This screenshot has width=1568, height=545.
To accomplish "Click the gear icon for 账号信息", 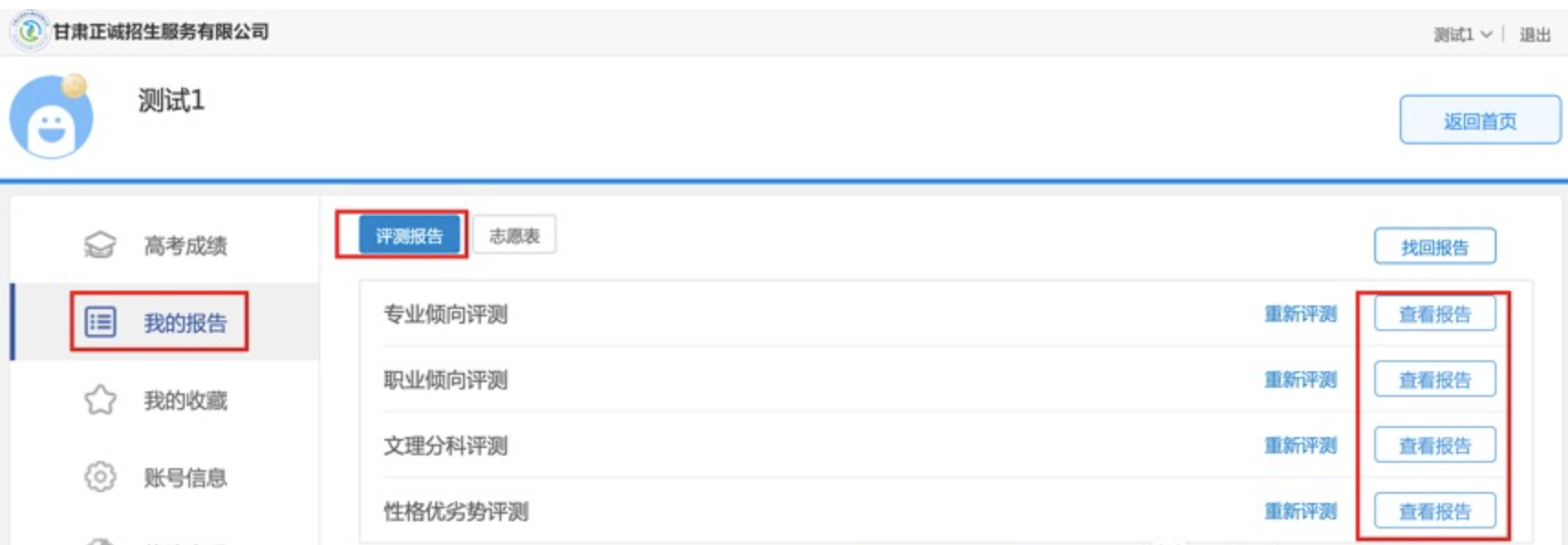I will point(101,476).
